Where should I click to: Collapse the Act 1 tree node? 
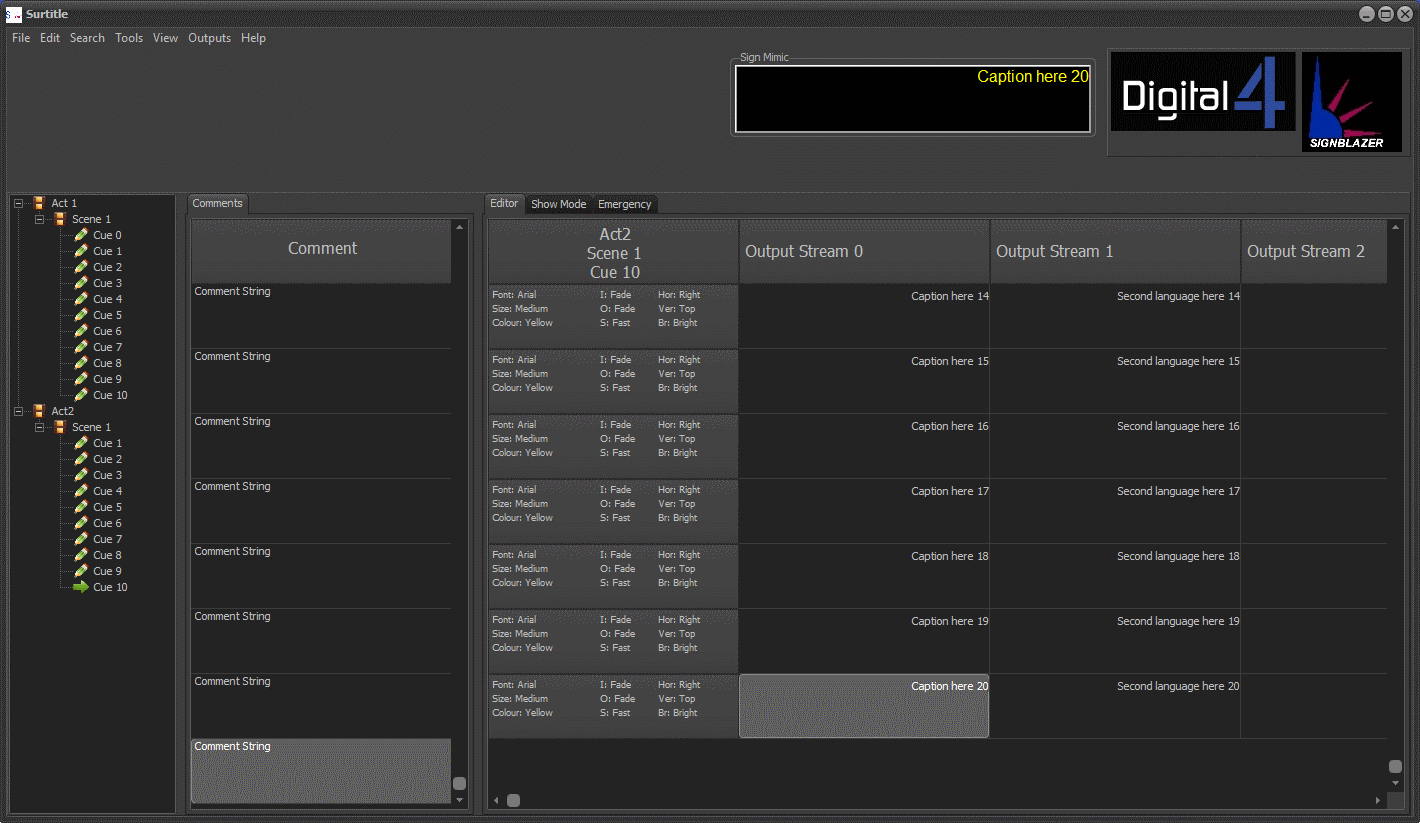(x=19, y=203)
